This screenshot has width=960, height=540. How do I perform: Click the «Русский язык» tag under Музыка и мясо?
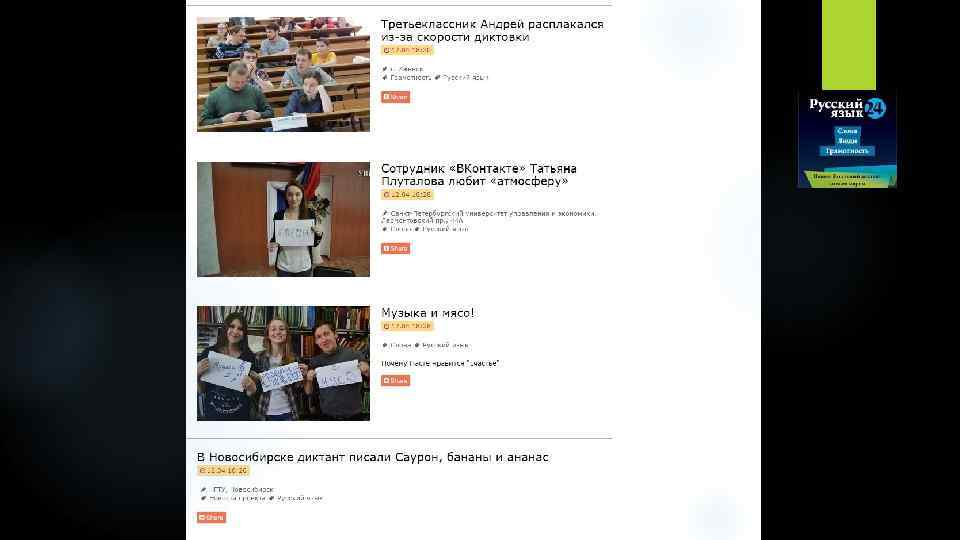pos(445,345)
